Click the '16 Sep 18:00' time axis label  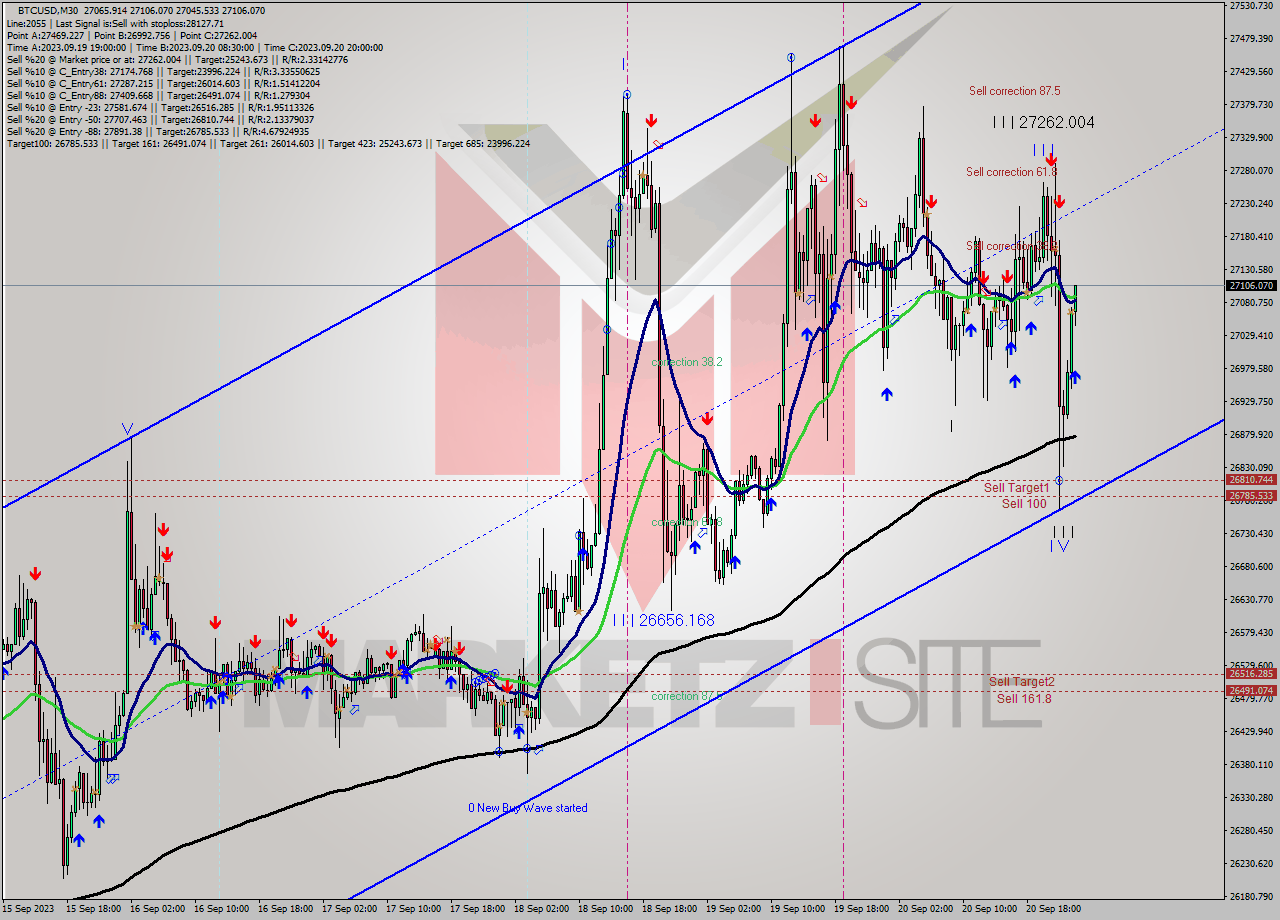tap(285, 909)
